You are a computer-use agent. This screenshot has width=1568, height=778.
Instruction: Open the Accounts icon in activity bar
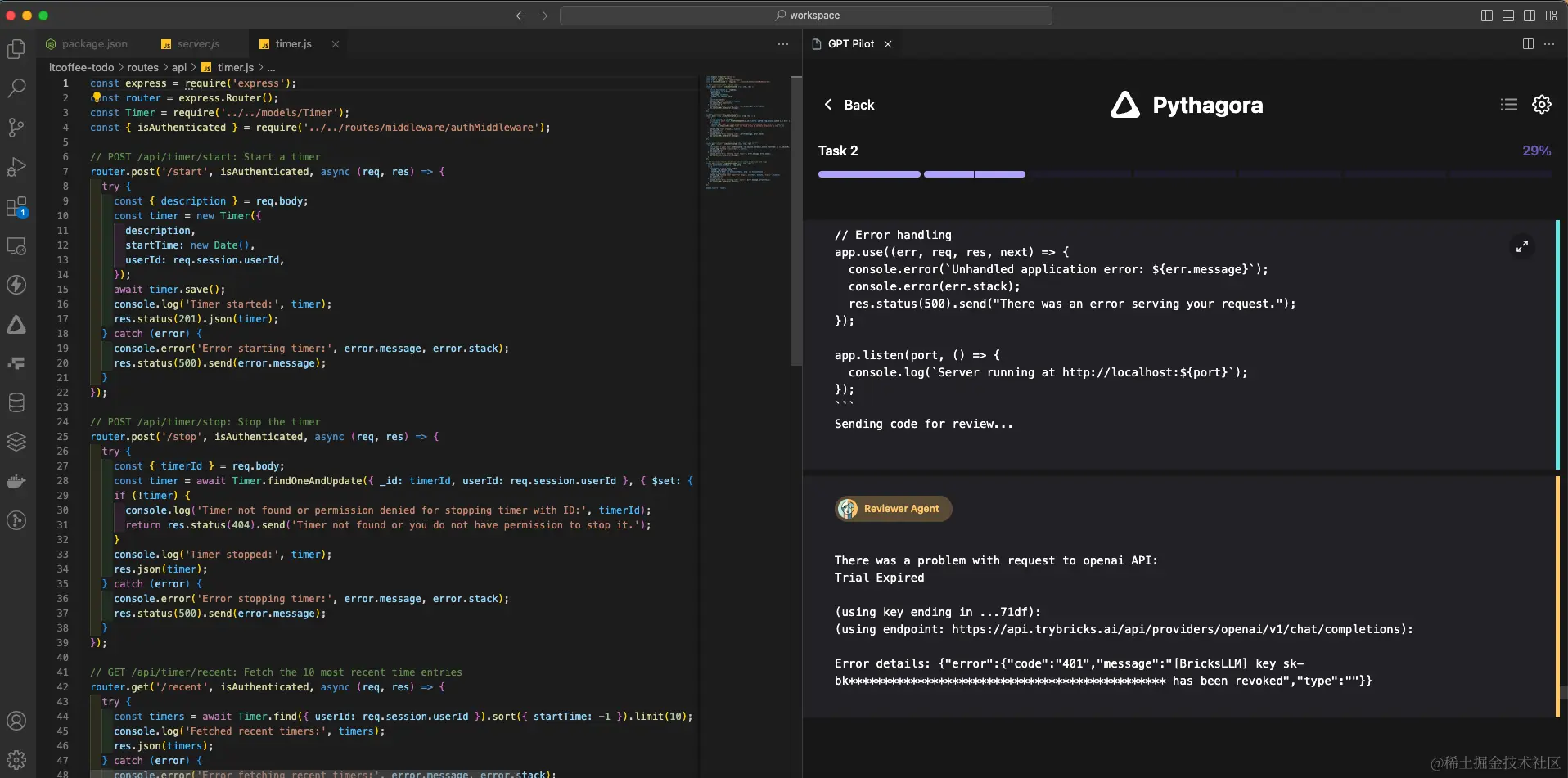click(16, 721)
